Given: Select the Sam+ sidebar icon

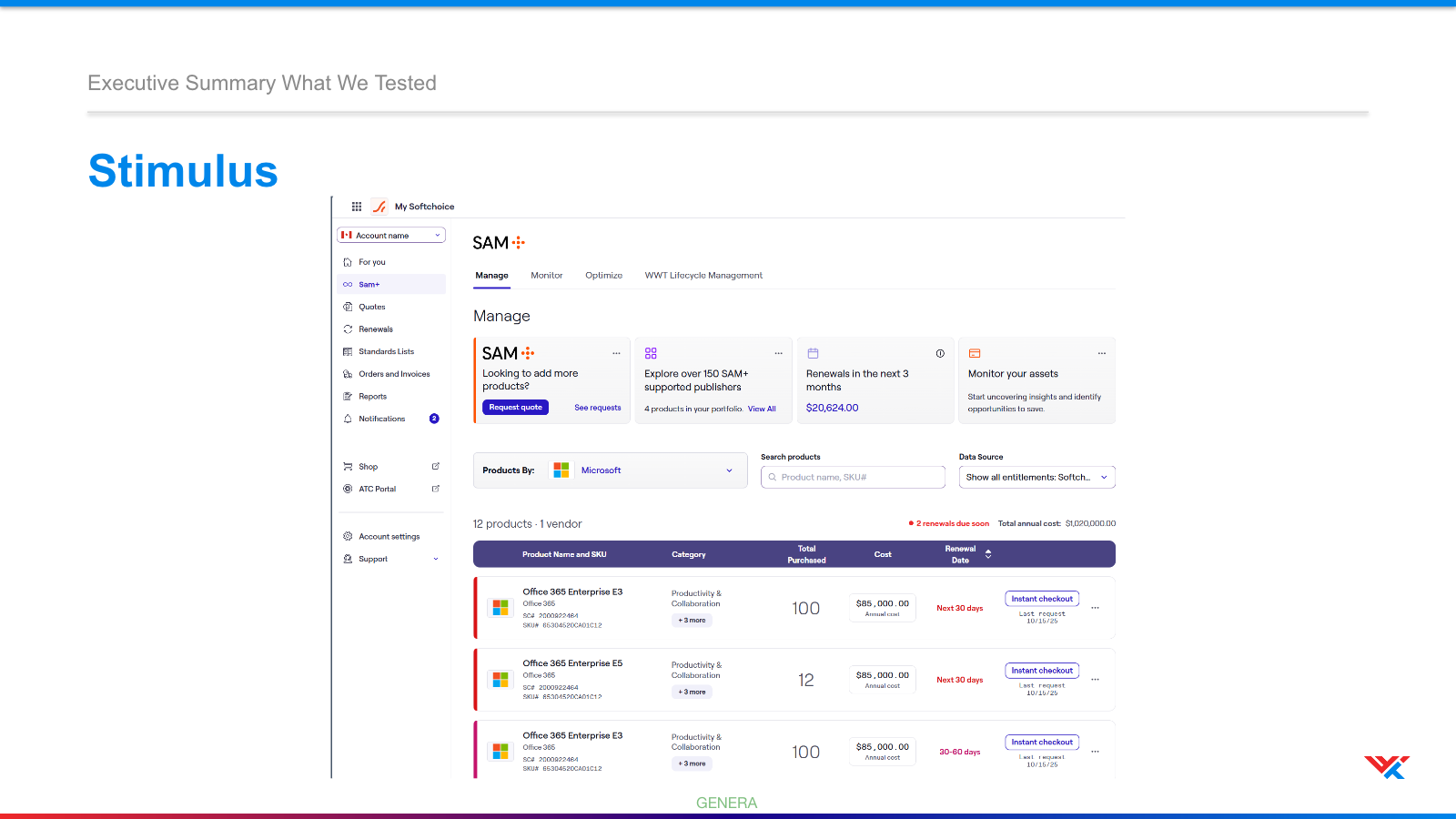Looking at the screenshot, I should click(x=348, y=285).
